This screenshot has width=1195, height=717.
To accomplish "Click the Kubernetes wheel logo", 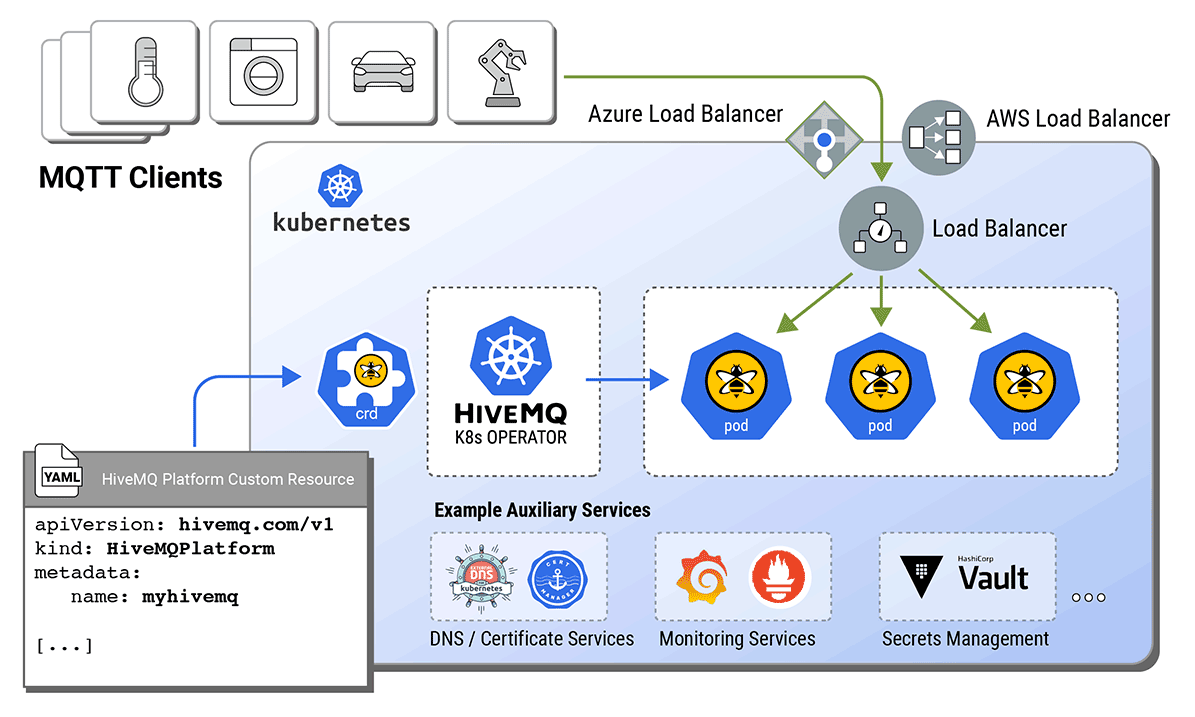I will (340, 185).
